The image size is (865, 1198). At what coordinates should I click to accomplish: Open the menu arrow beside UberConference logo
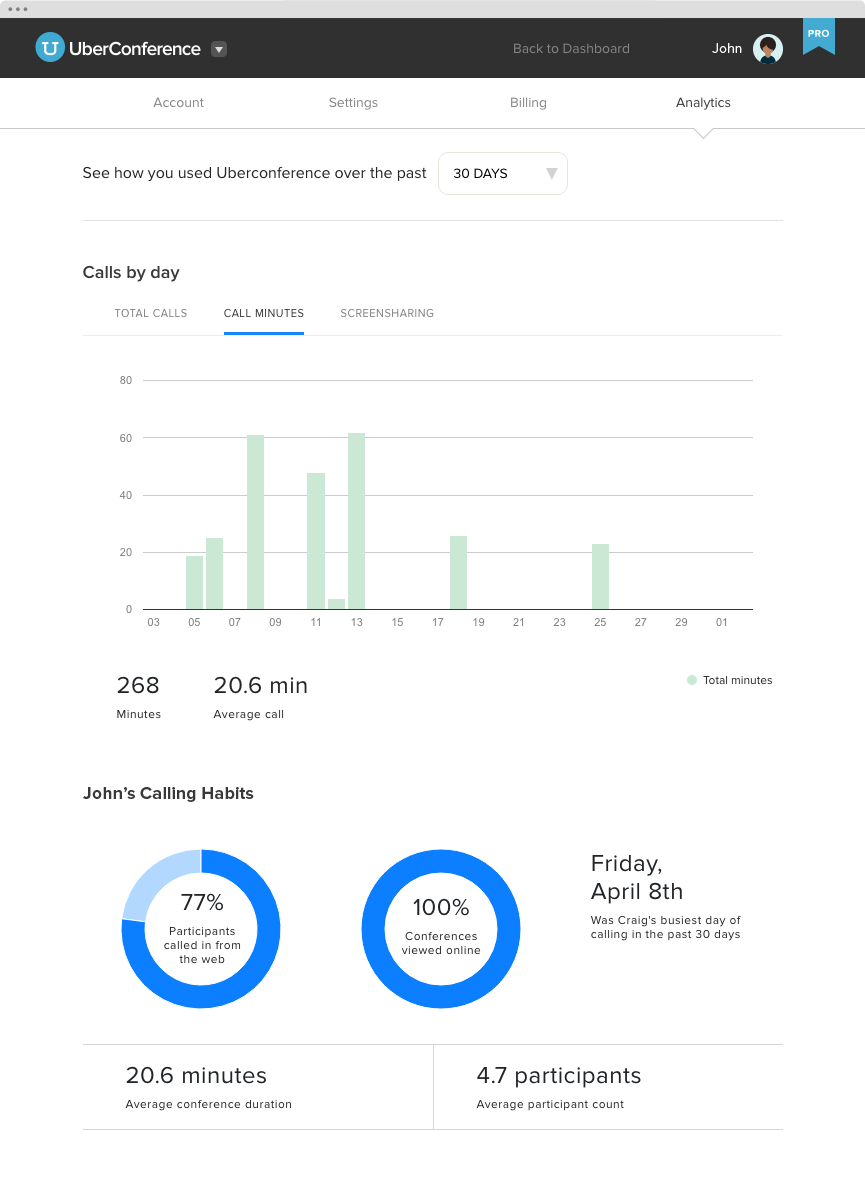click(219, 49)
